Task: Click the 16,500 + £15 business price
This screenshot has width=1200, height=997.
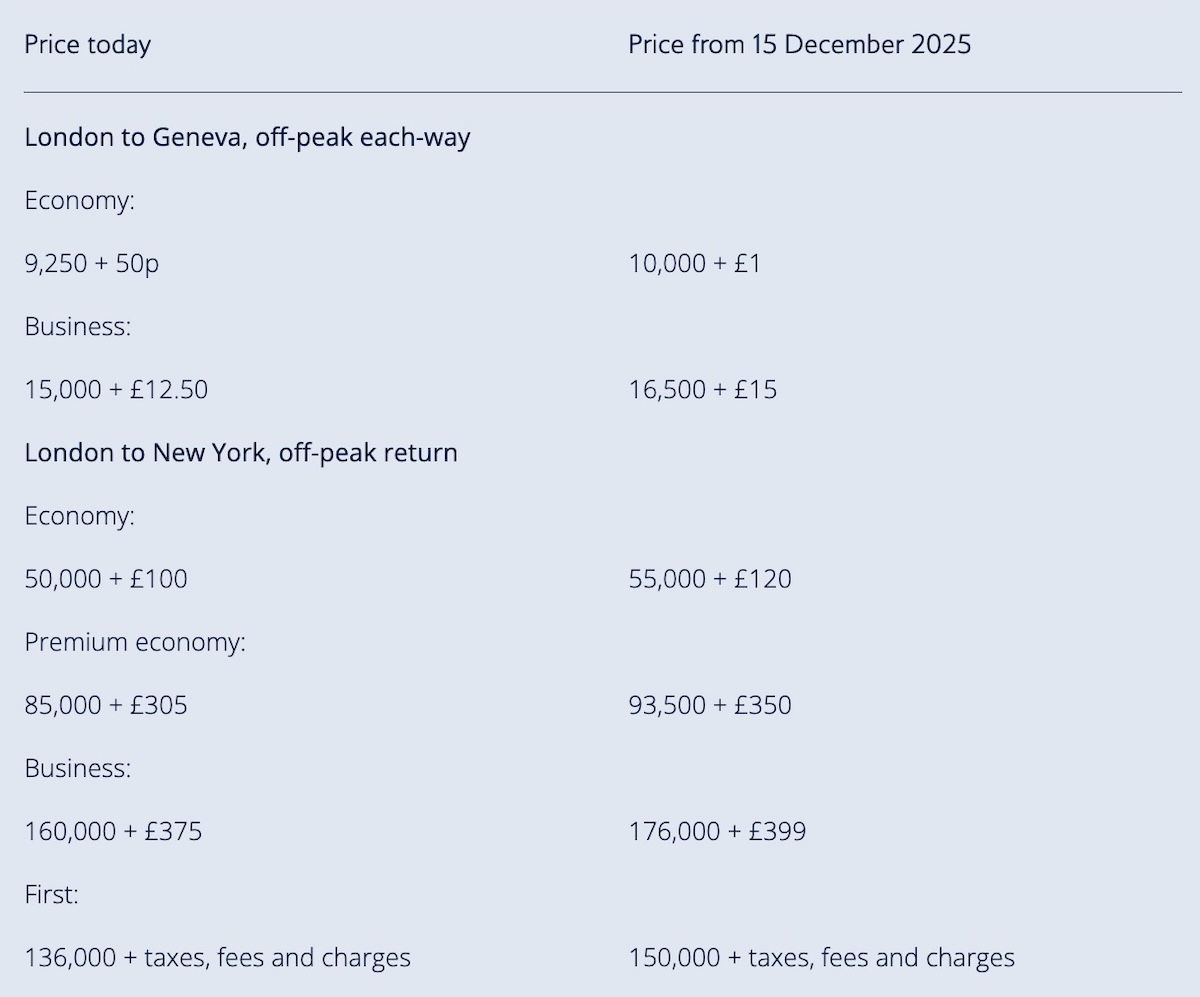Action: coord(702,390)
